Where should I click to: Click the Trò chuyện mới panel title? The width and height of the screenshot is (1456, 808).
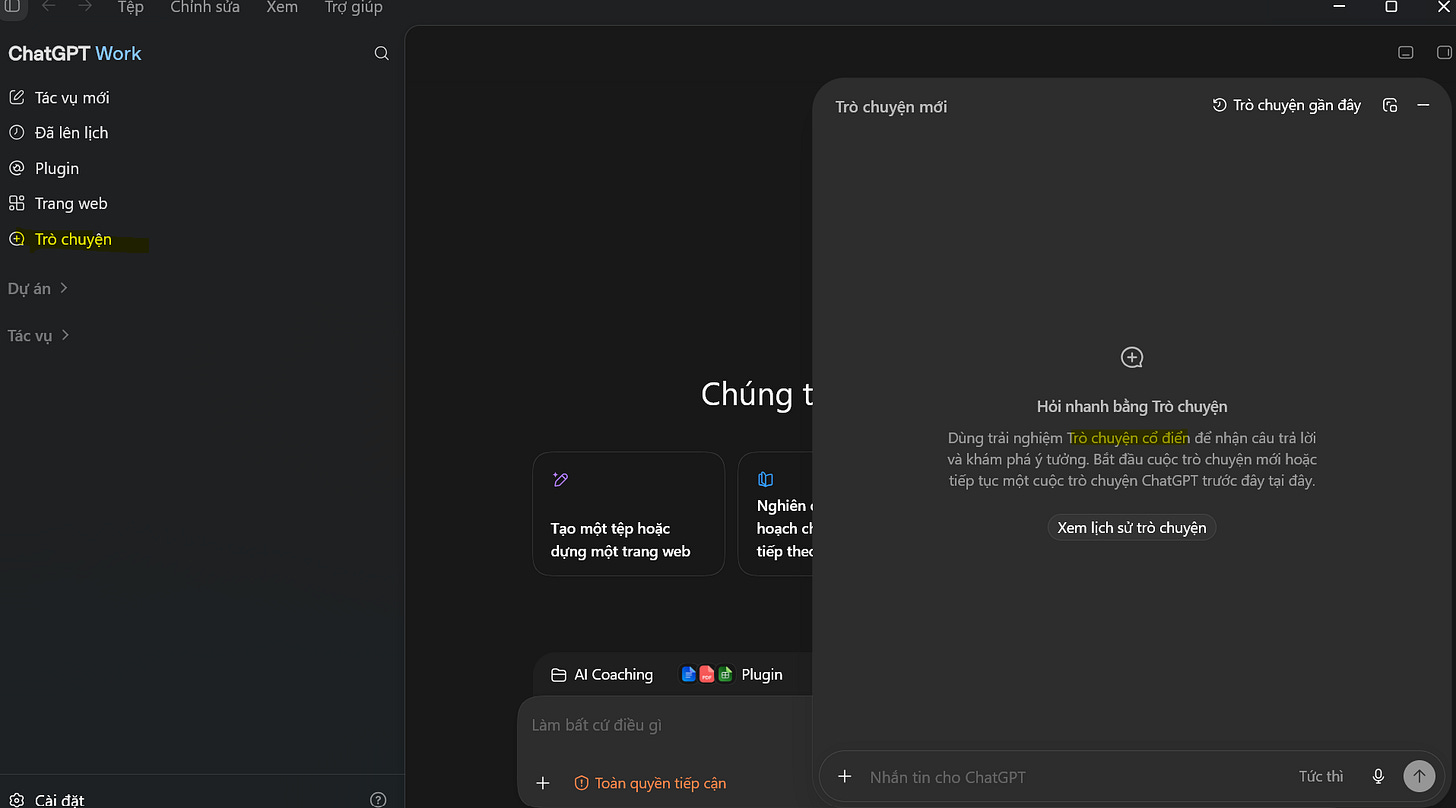point(891,106)
